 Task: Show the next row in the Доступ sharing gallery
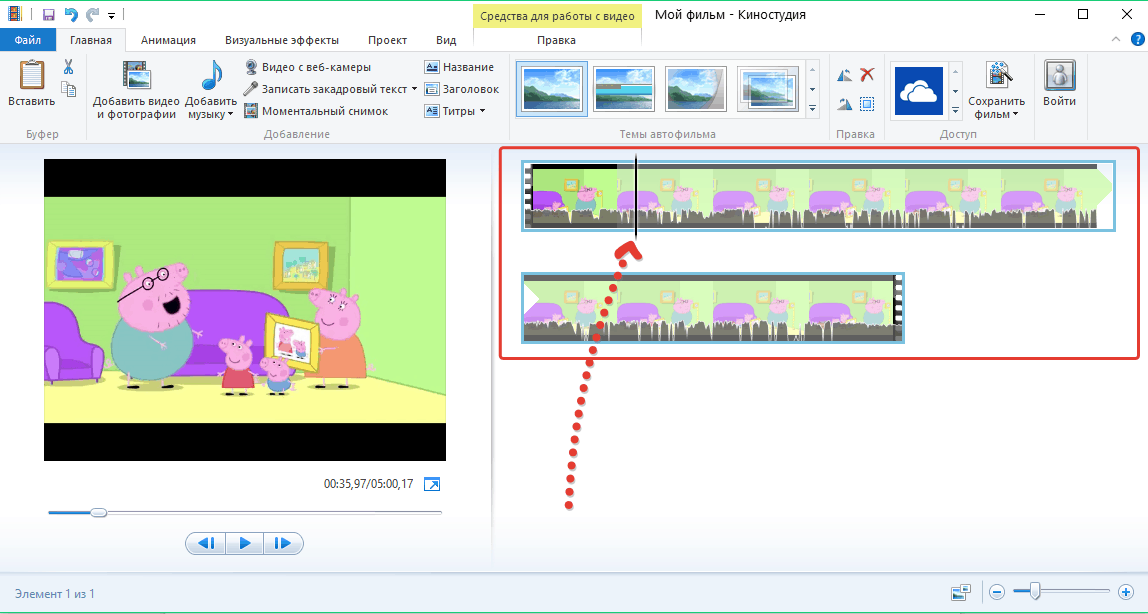[x=955, y=91]
